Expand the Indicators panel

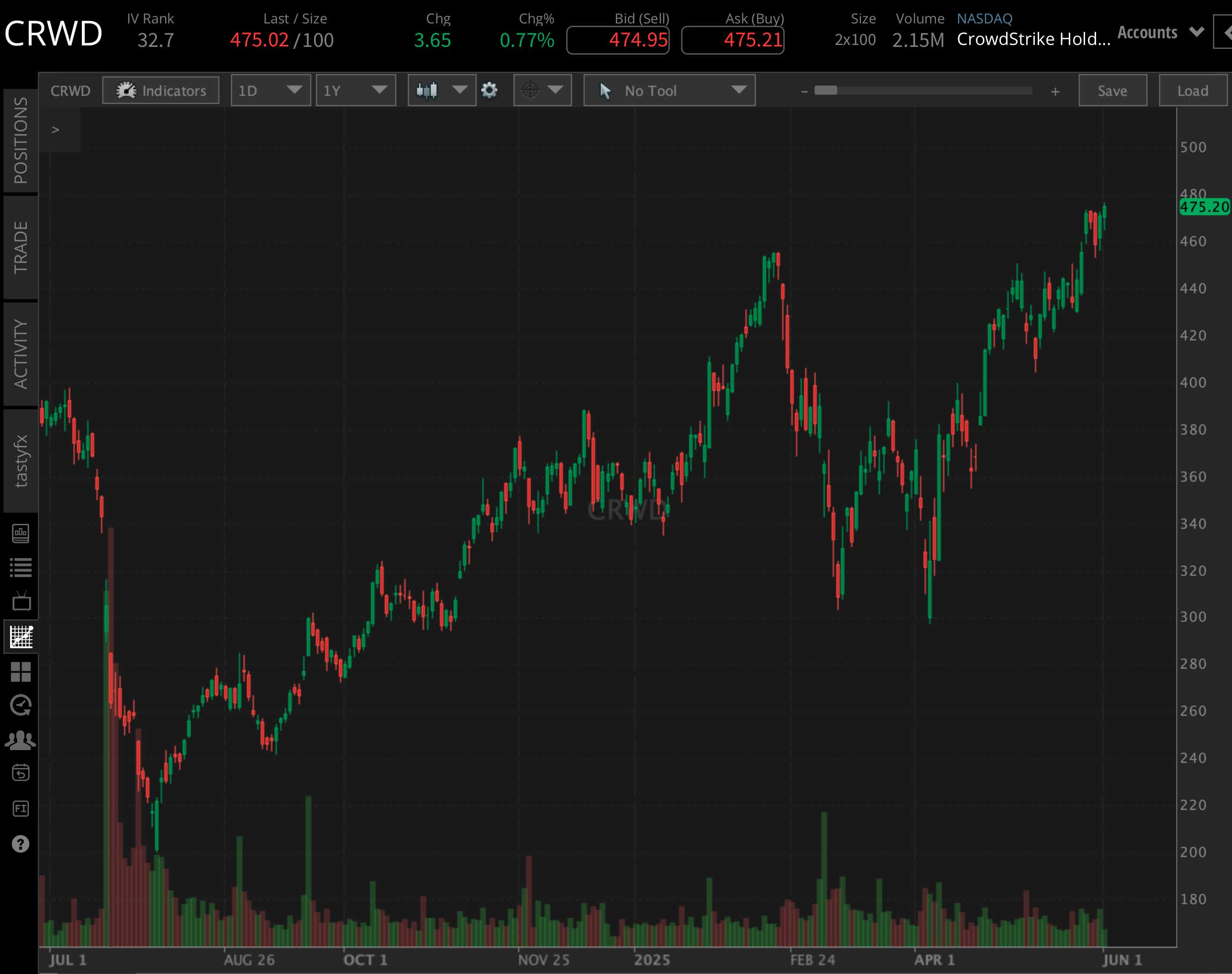(x=160, y=90)
